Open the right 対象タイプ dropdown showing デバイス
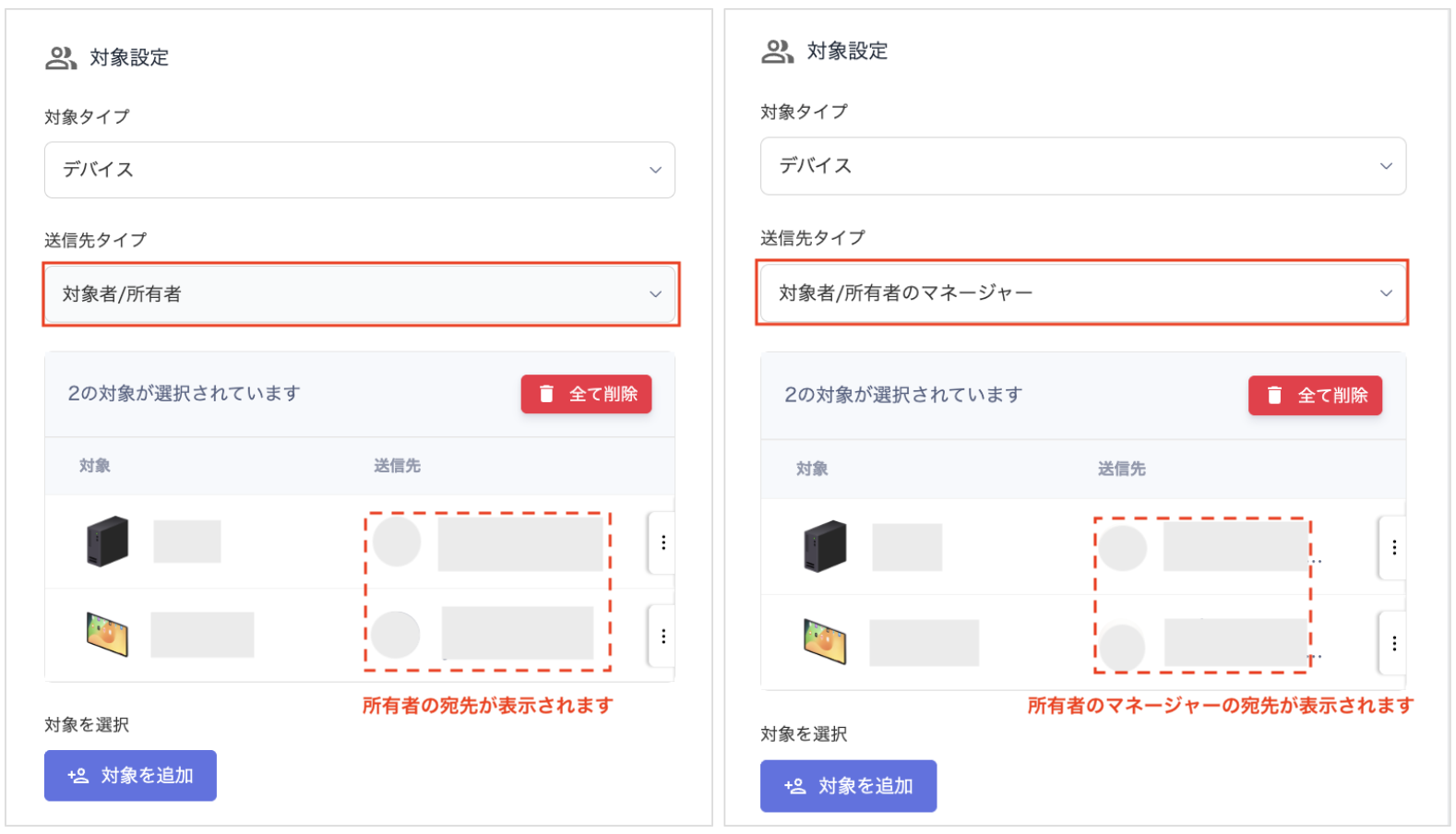The height and width of the screenshot is (834, 1456). click(x=1082, y=166)
